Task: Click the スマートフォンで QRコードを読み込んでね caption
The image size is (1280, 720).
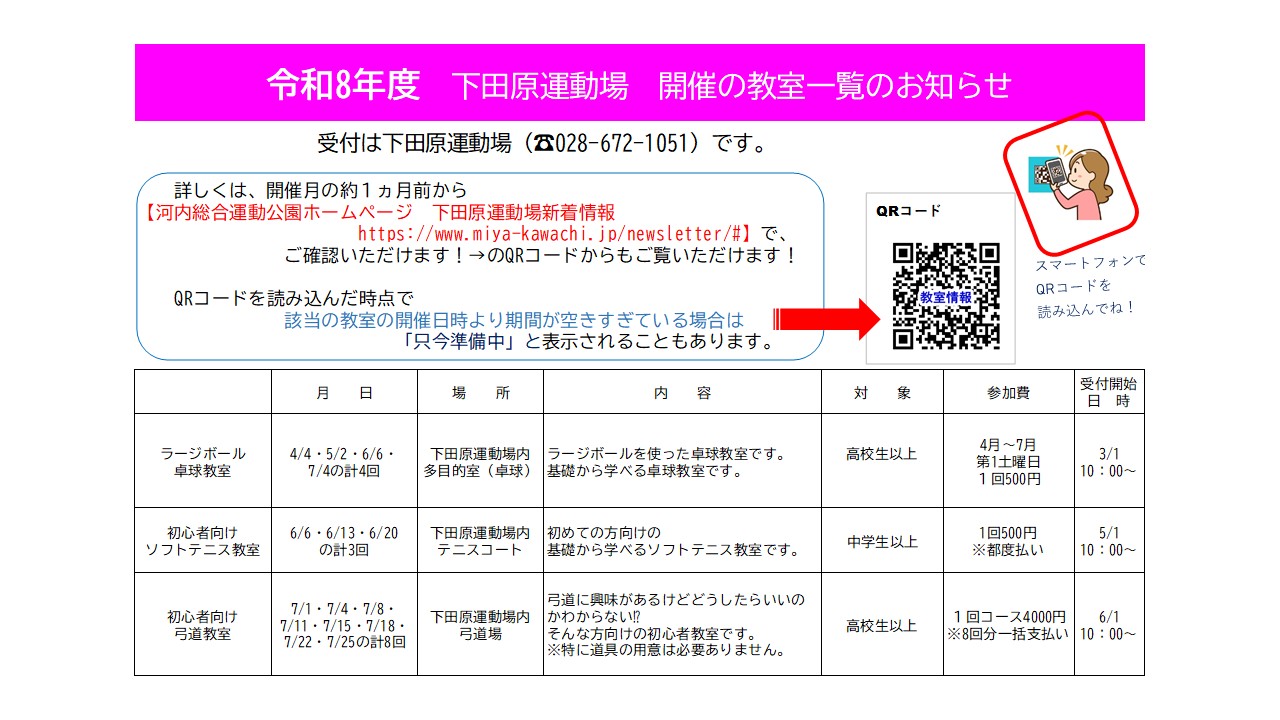Action: tap(1090, 286)
